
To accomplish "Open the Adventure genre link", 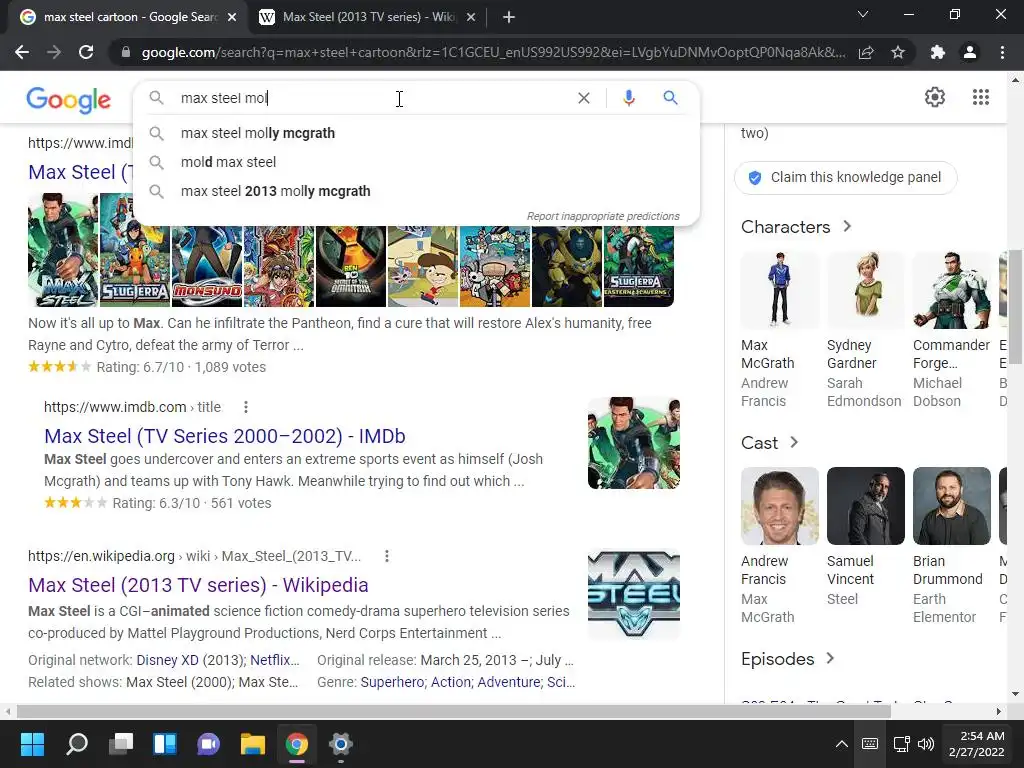I will [x=509, y=682].
